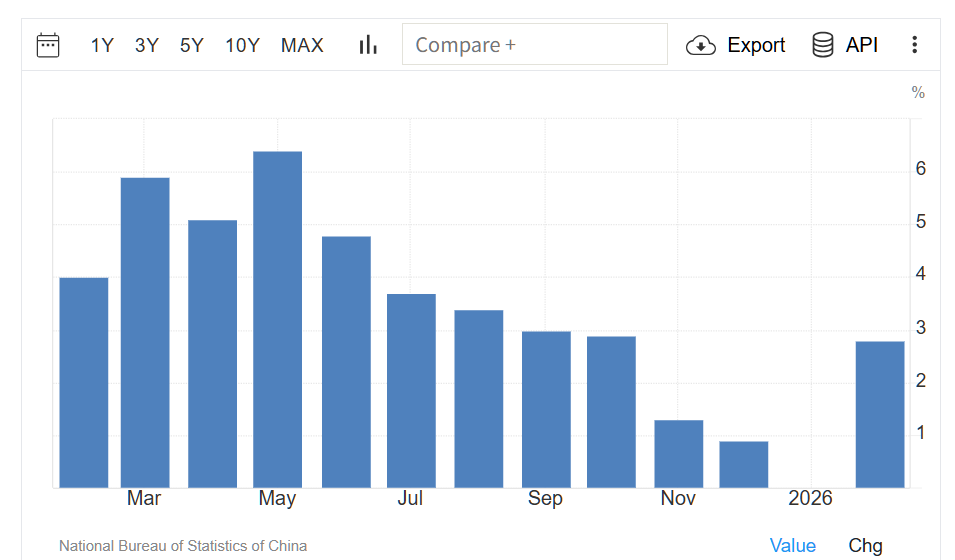Viewport: 955px width, 560px height.
Task: Show the 5Y time range
Action: pyautogui.click(x=192, y=45)
